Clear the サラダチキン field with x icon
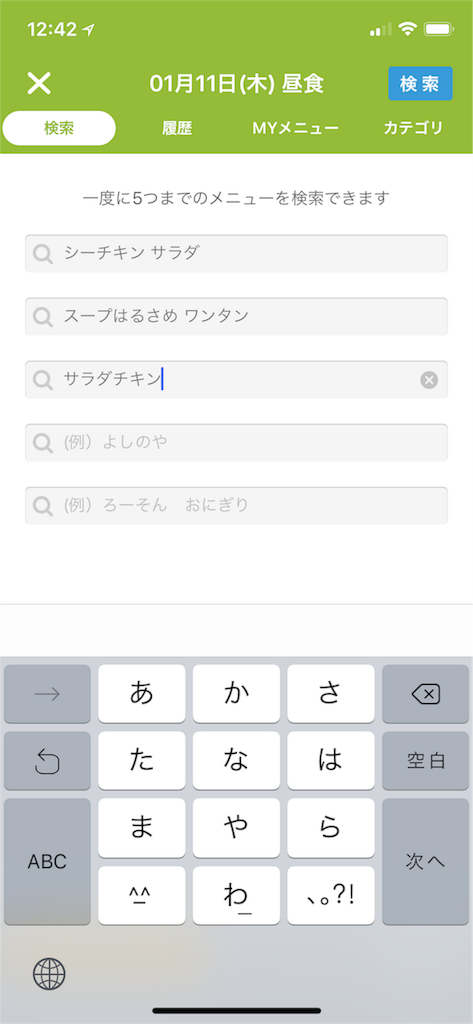473x1024 pixels. coord(429,380)
